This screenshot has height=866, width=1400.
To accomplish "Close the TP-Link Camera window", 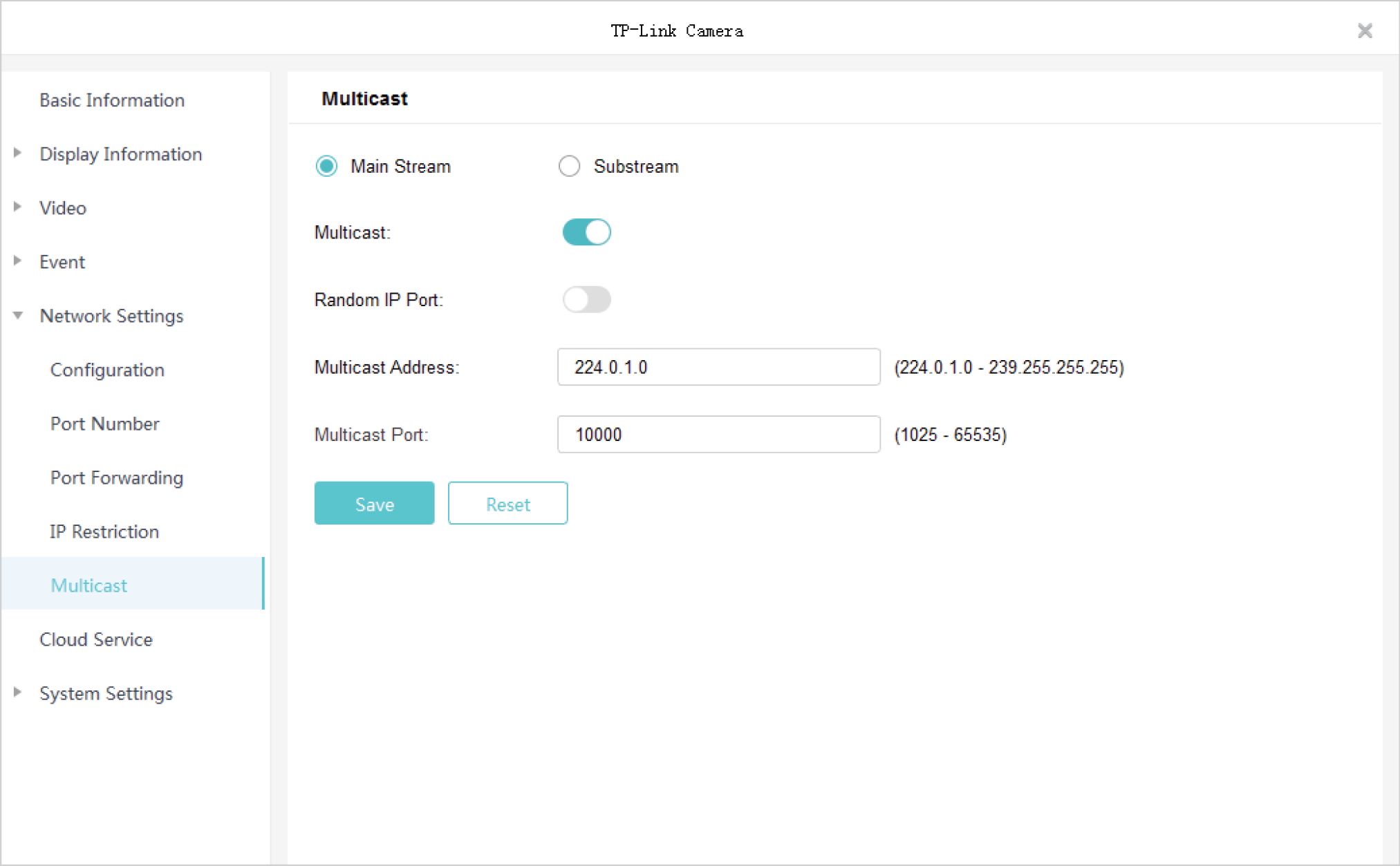I will point(1364,30).
